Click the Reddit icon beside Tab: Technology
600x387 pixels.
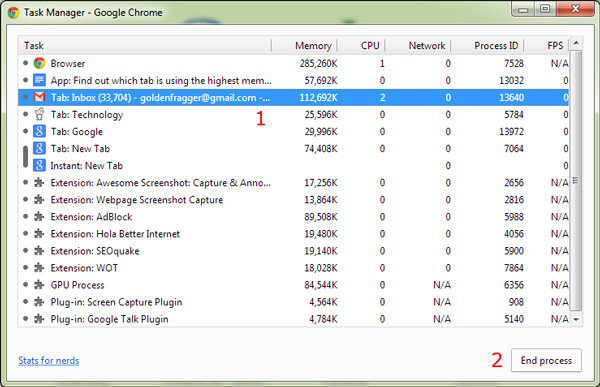coord(39,114)
